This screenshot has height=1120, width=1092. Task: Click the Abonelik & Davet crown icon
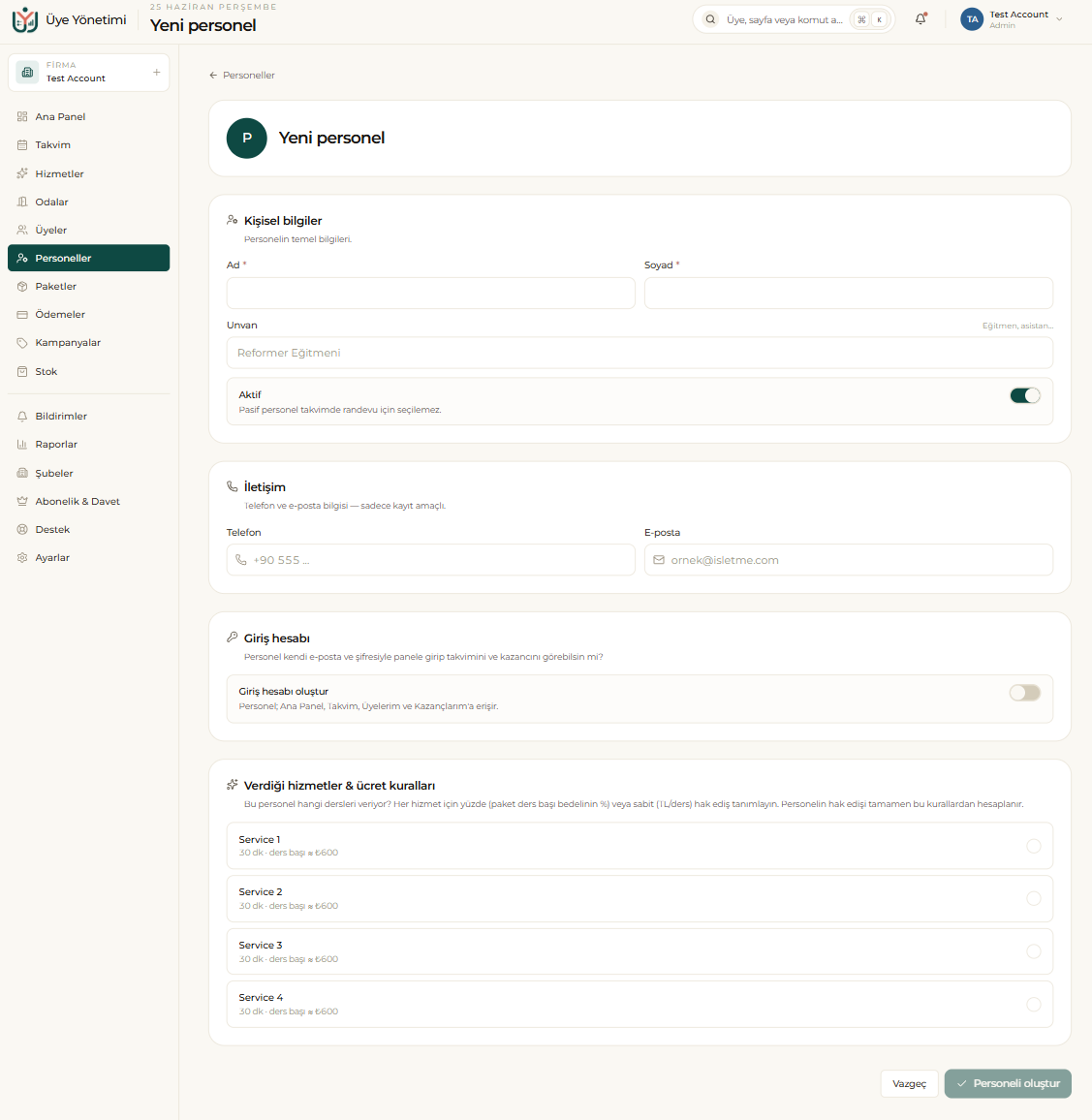click(x=22, y=502)
